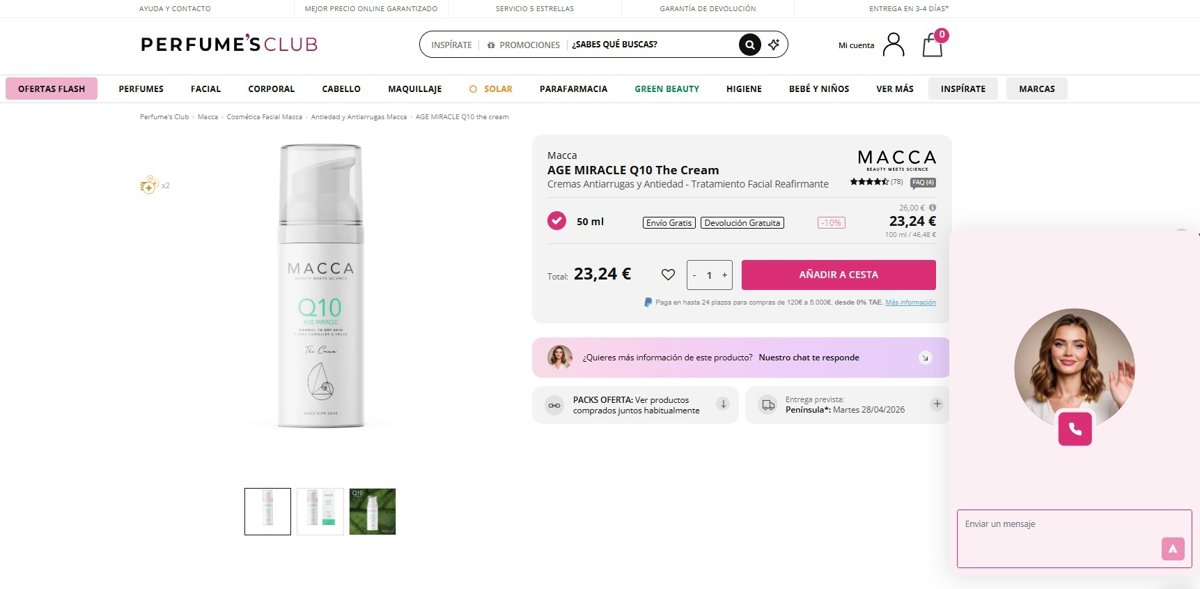
Task: Expand the product chat info banner arrow
Action: [925, 357]
